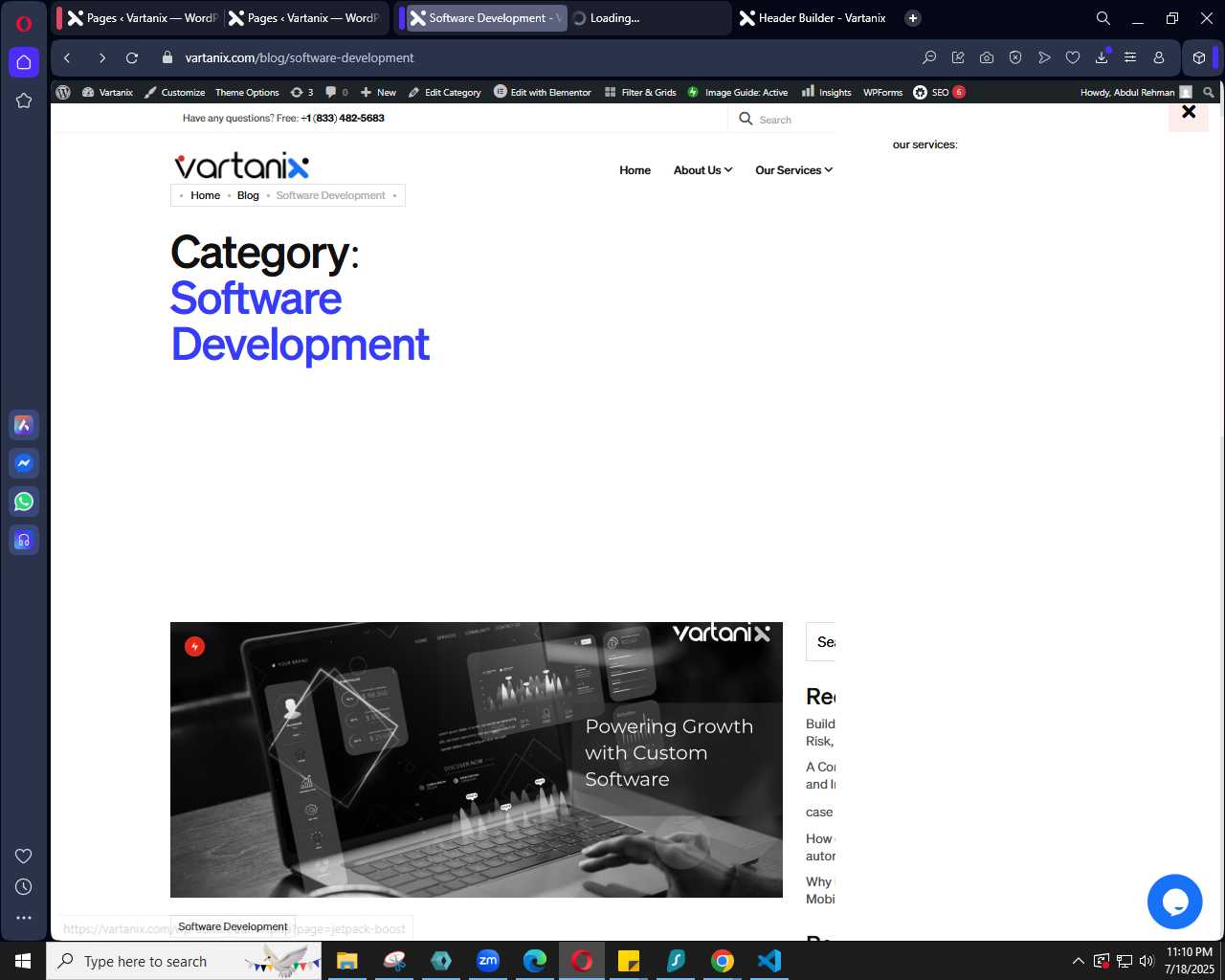Open the music player sidebar icon
The height and width of the screenshot is (980, 1225).
[x=24, y=540]
